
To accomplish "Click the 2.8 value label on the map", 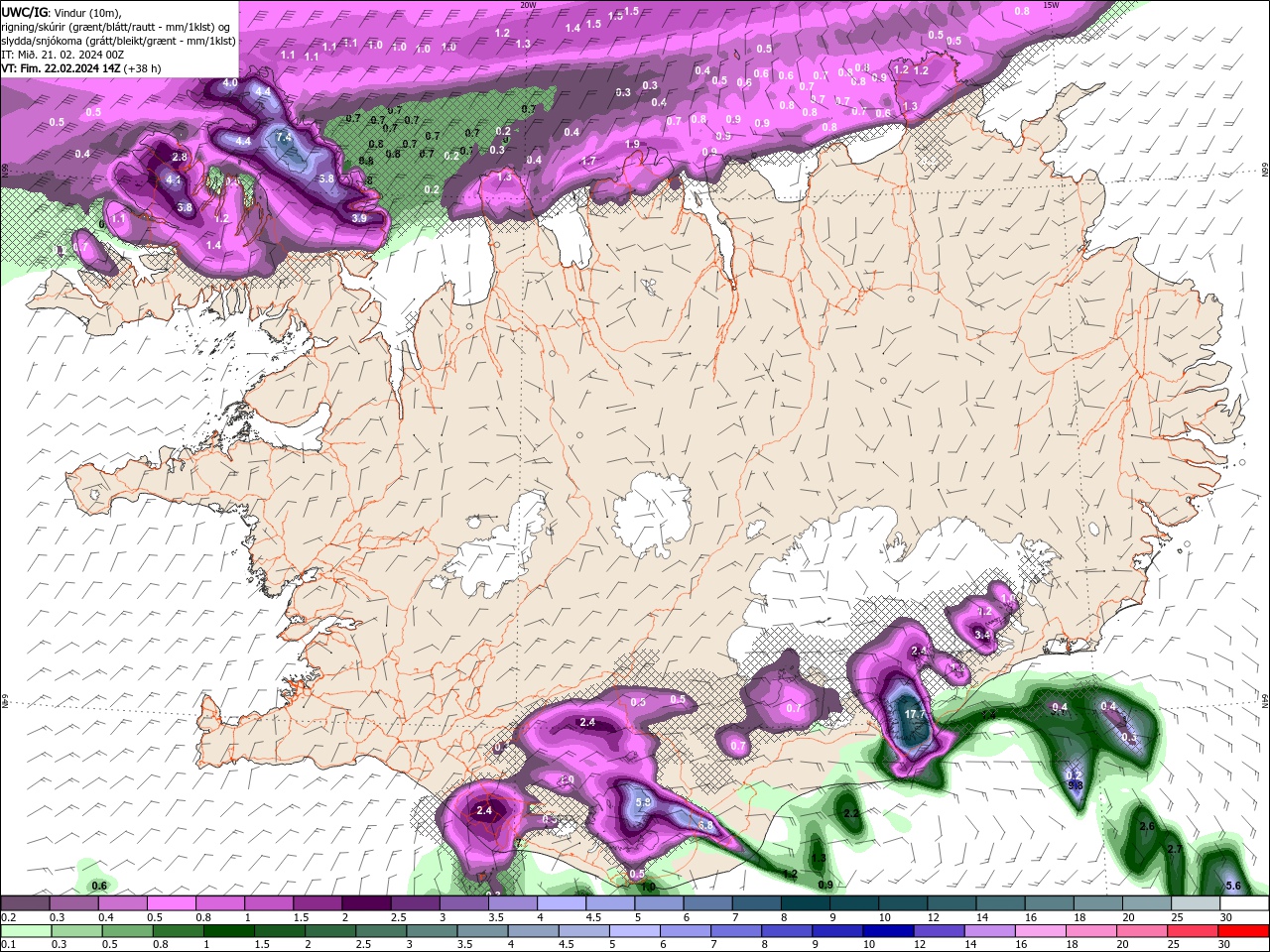I will tap(180, 157).
